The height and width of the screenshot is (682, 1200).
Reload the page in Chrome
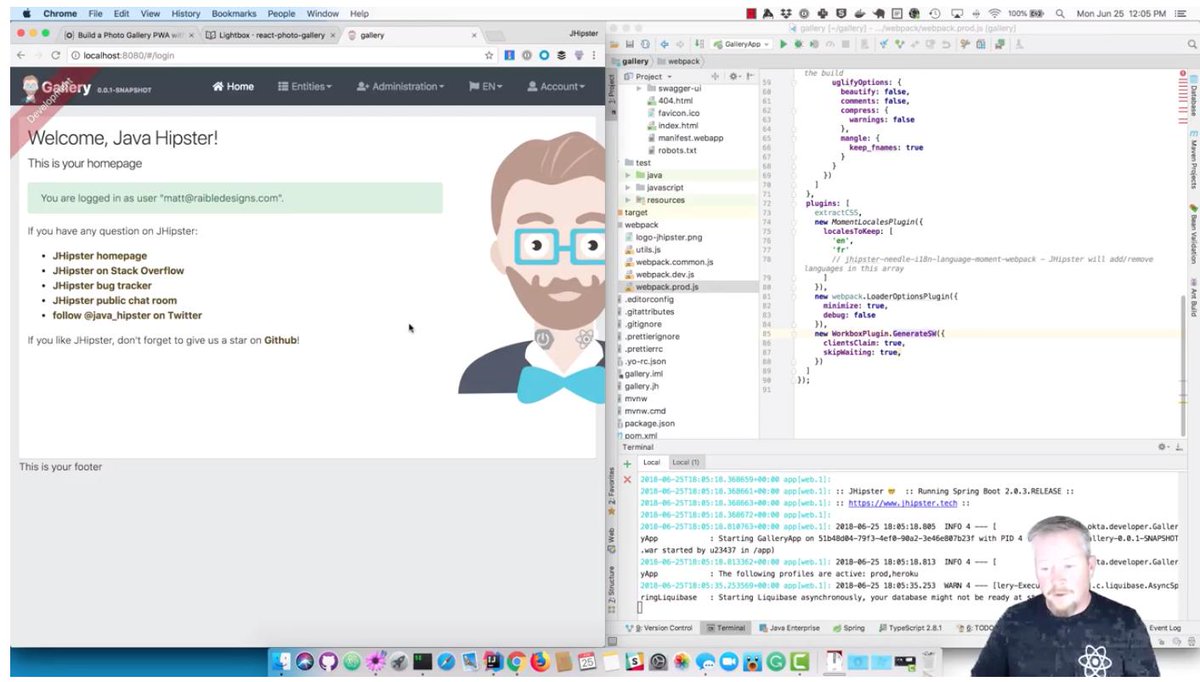[56, 55]
